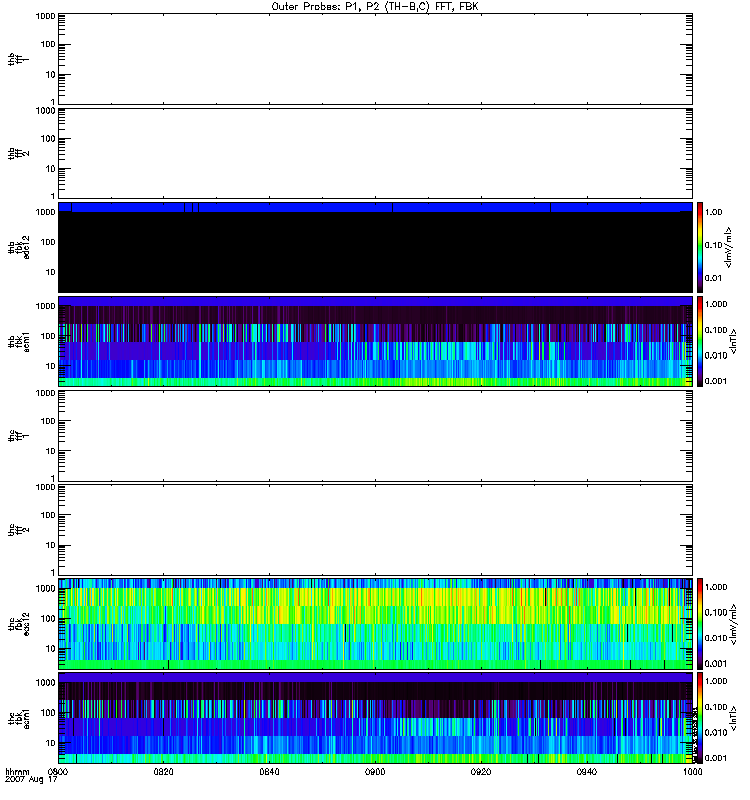The width and height of the screenshot is (750, 800).
Task: Click the thb edc12 mV/m color bar
Action: tap(701, 247)
